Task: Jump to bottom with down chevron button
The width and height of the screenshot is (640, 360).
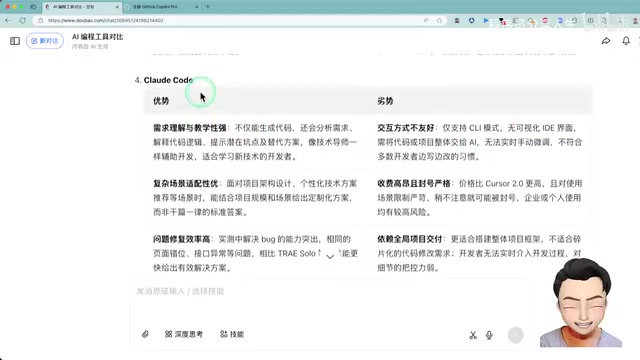Action: [330, 257]
